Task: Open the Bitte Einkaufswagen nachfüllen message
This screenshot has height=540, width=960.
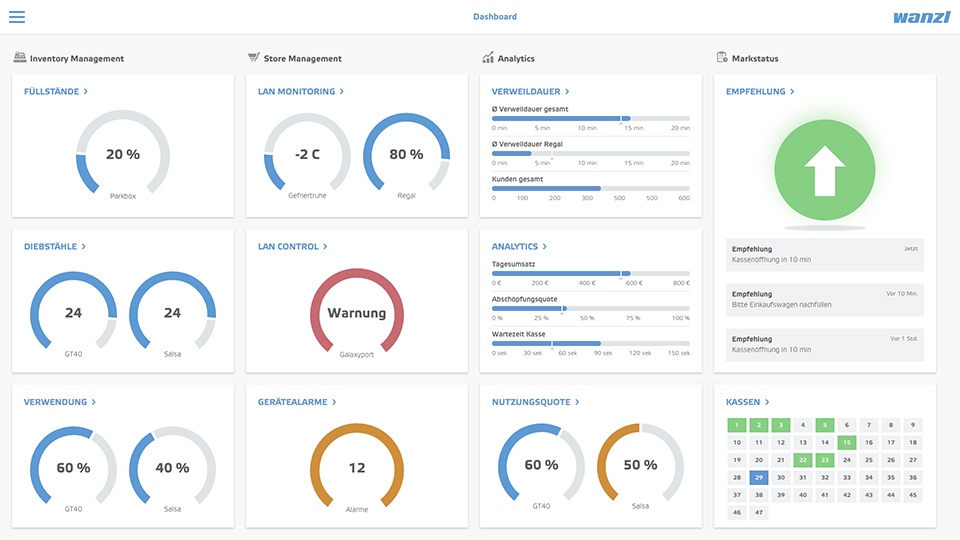Action: pyautogui.click(x=825, y=299)
